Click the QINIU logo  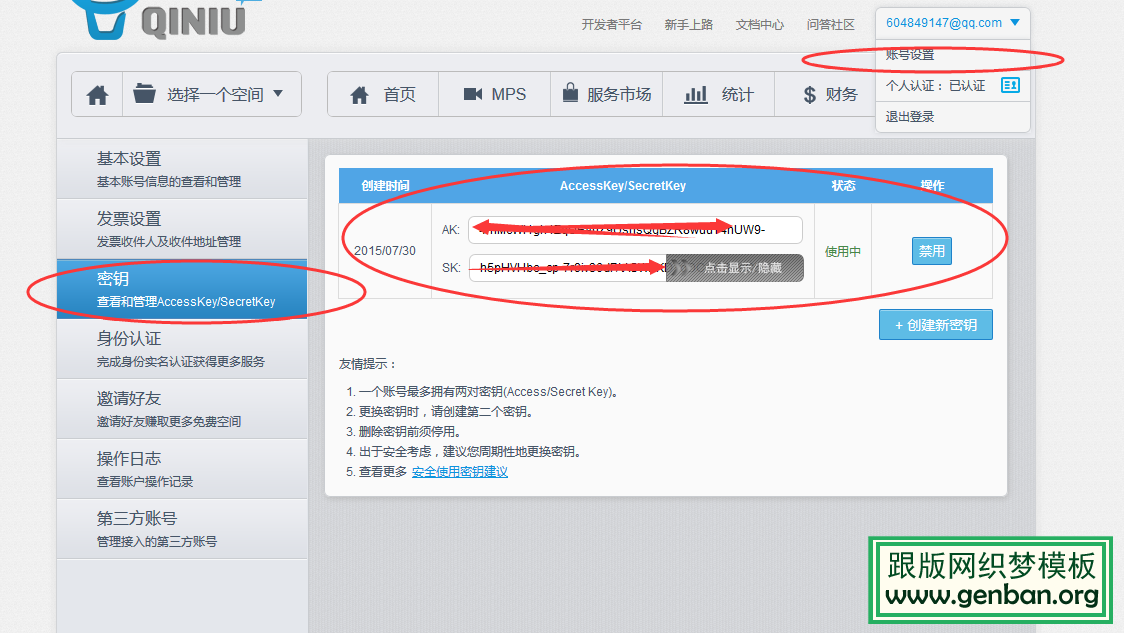coord(165,19)
